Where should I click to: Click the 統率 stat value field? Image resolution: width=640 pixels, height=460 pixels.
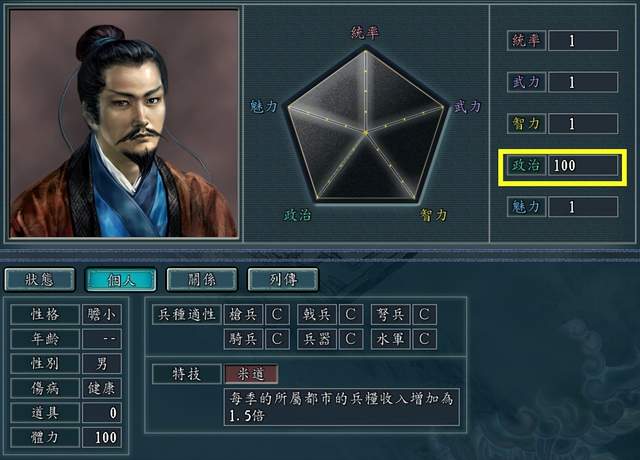click(583, 40)
